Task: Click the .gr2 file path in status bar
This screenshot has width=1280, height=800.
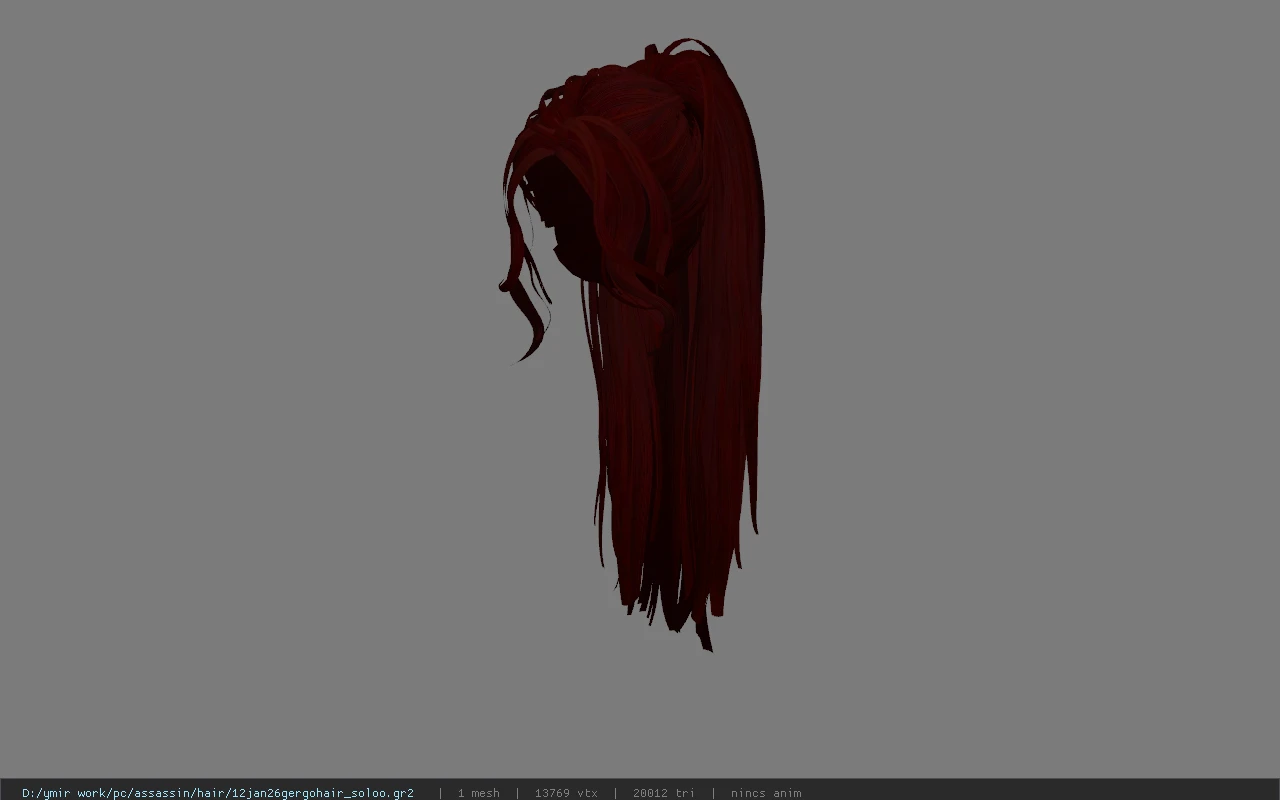Action: pos(218,793)
